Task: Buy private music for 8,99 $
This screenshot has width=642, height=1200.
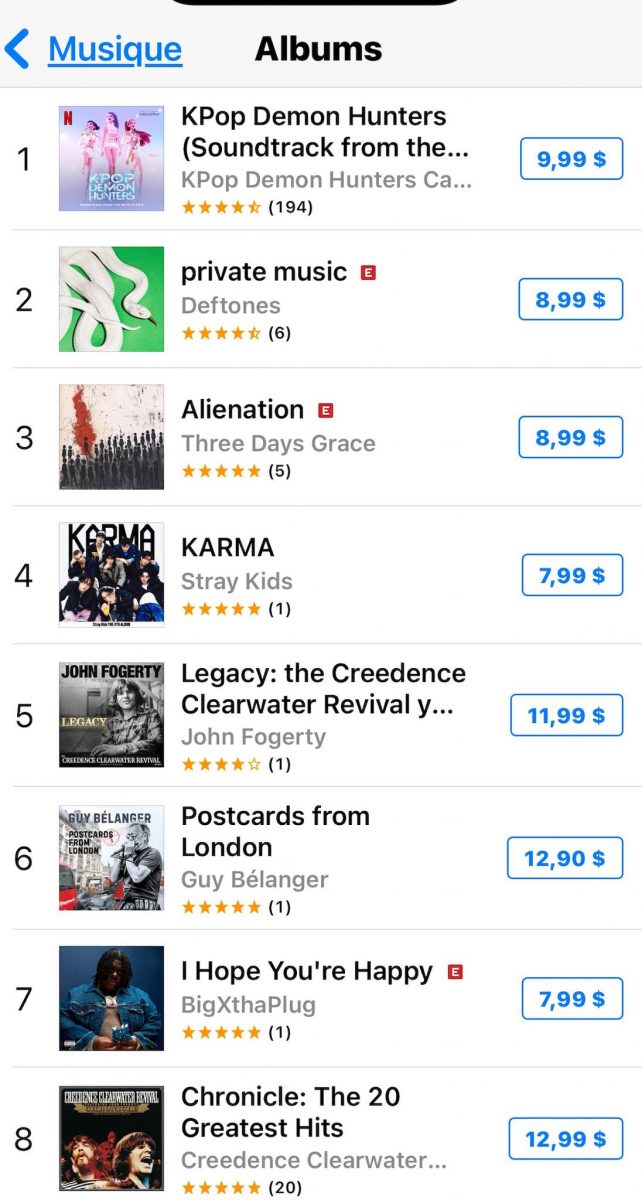Action: [x=571, y=299]
